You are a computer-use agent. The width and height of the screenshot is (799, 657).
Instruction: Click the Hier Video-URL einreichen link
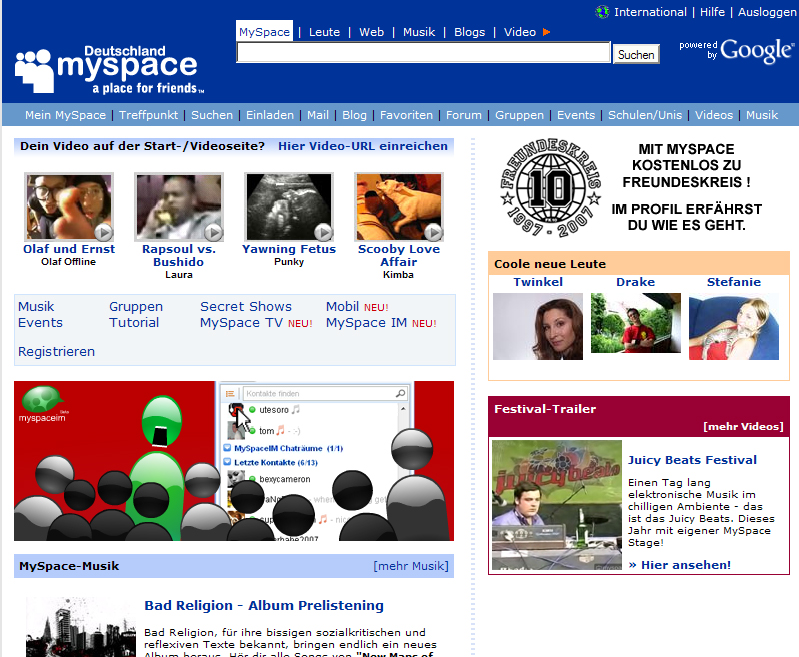point(363,146)
